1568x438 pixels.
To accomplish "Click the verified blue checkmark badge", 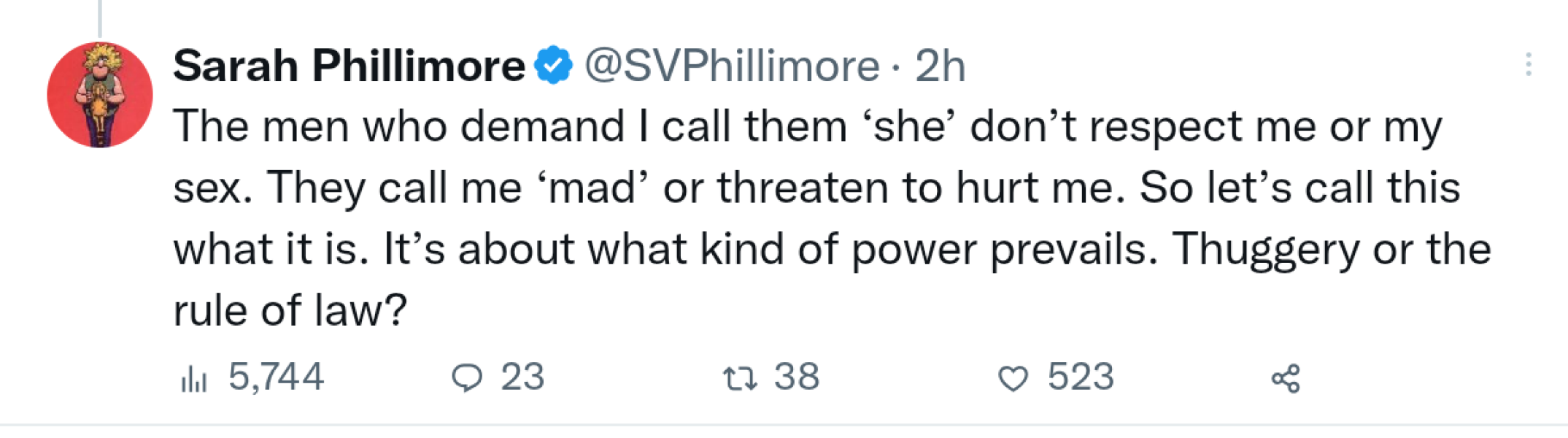I will (553, 66).
